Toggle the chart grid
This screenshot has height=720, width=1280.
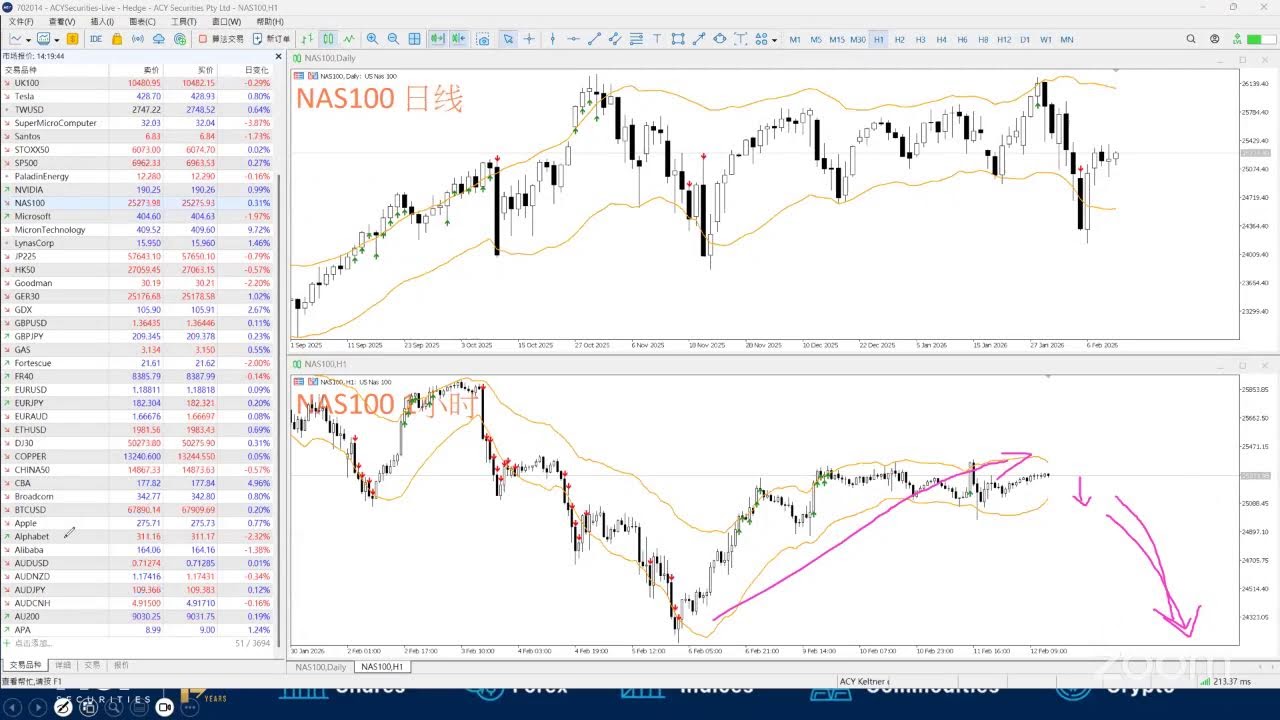point(414,39)
